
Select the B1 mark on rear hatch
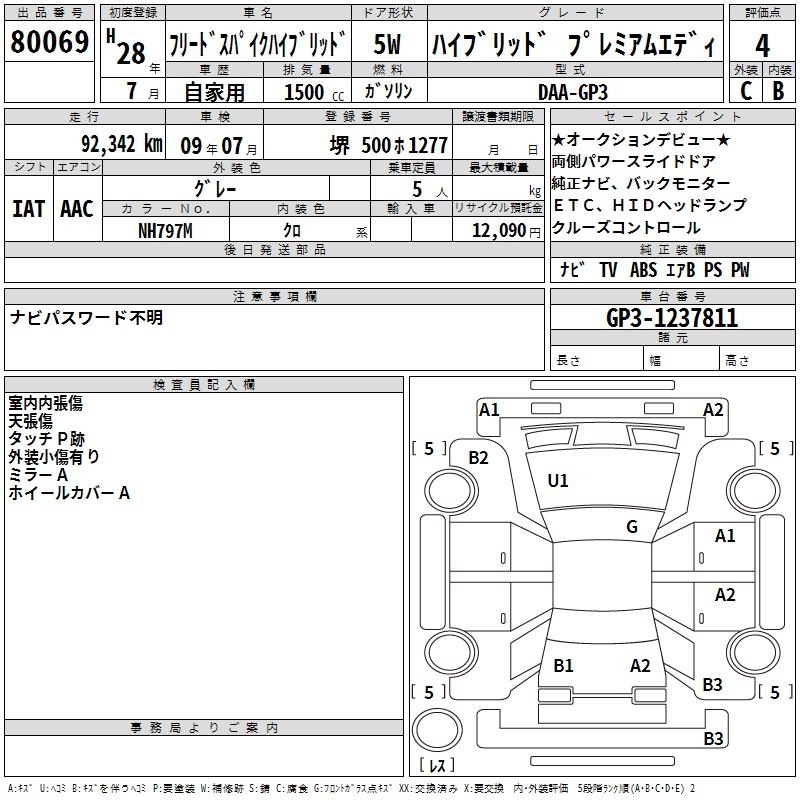pos(563,666)
